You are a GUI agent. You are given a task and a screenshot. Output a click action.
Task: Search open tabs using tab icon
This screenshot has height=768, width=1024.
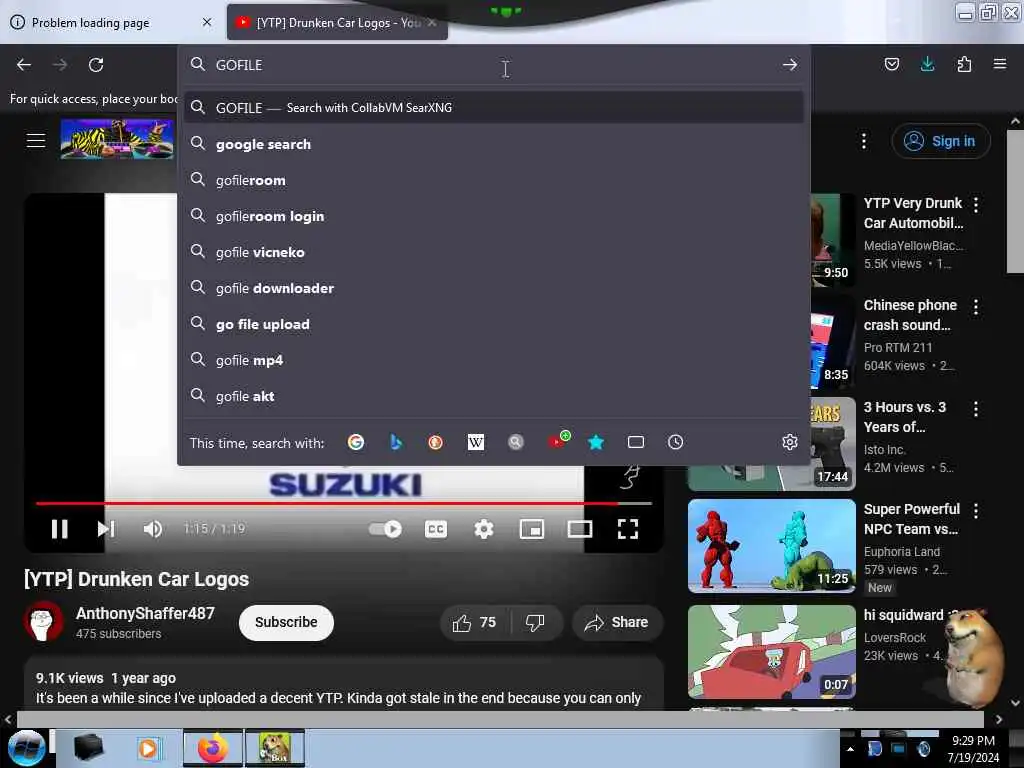tap(635, 442)
